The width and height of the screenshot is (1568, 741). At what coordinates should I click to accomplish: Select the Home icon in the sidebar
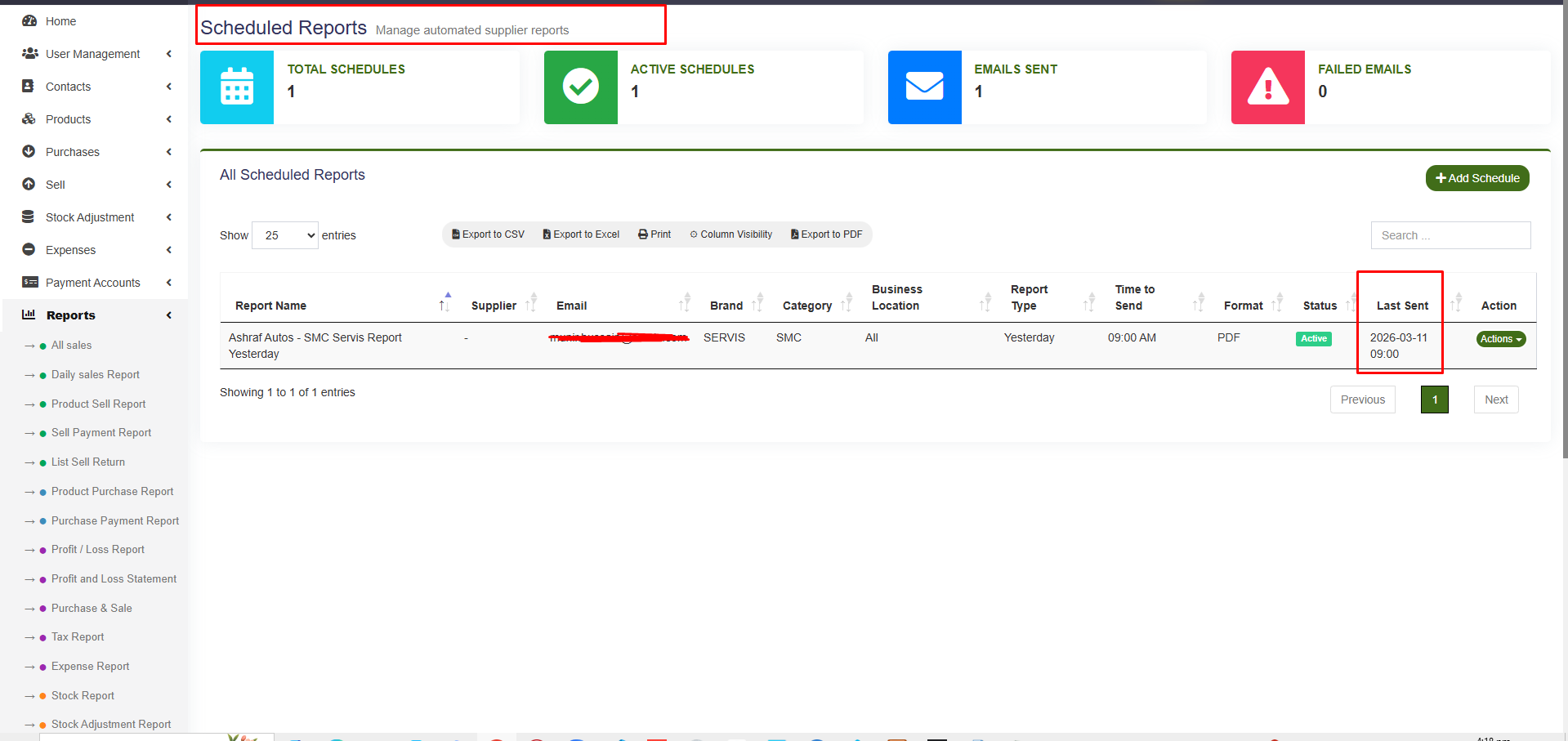pos(28,20)
